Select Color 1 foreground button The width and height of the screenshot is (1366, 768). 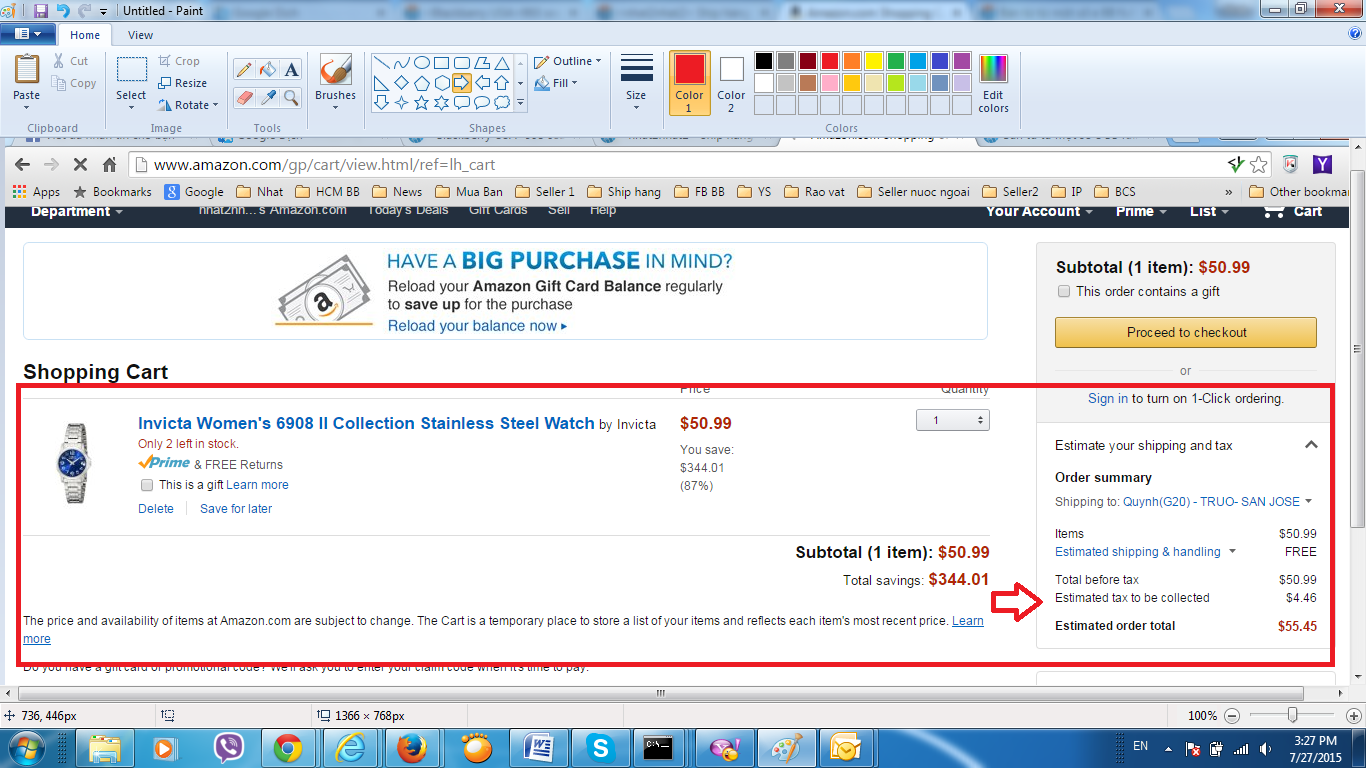click(x=689, y=84)
